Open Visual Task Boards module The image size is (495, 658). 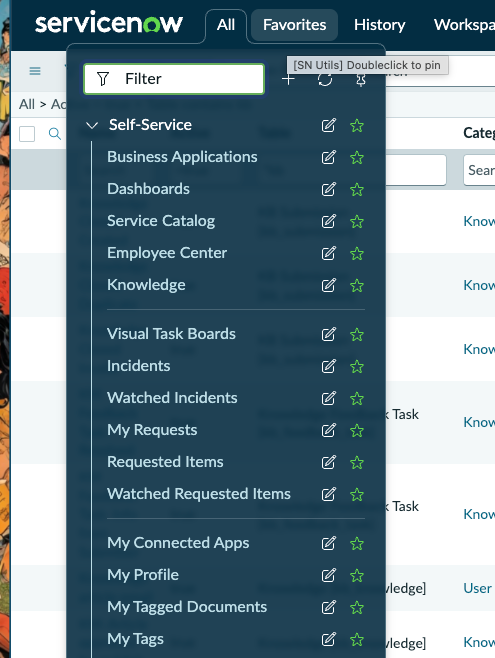click(x=171, y=334)
